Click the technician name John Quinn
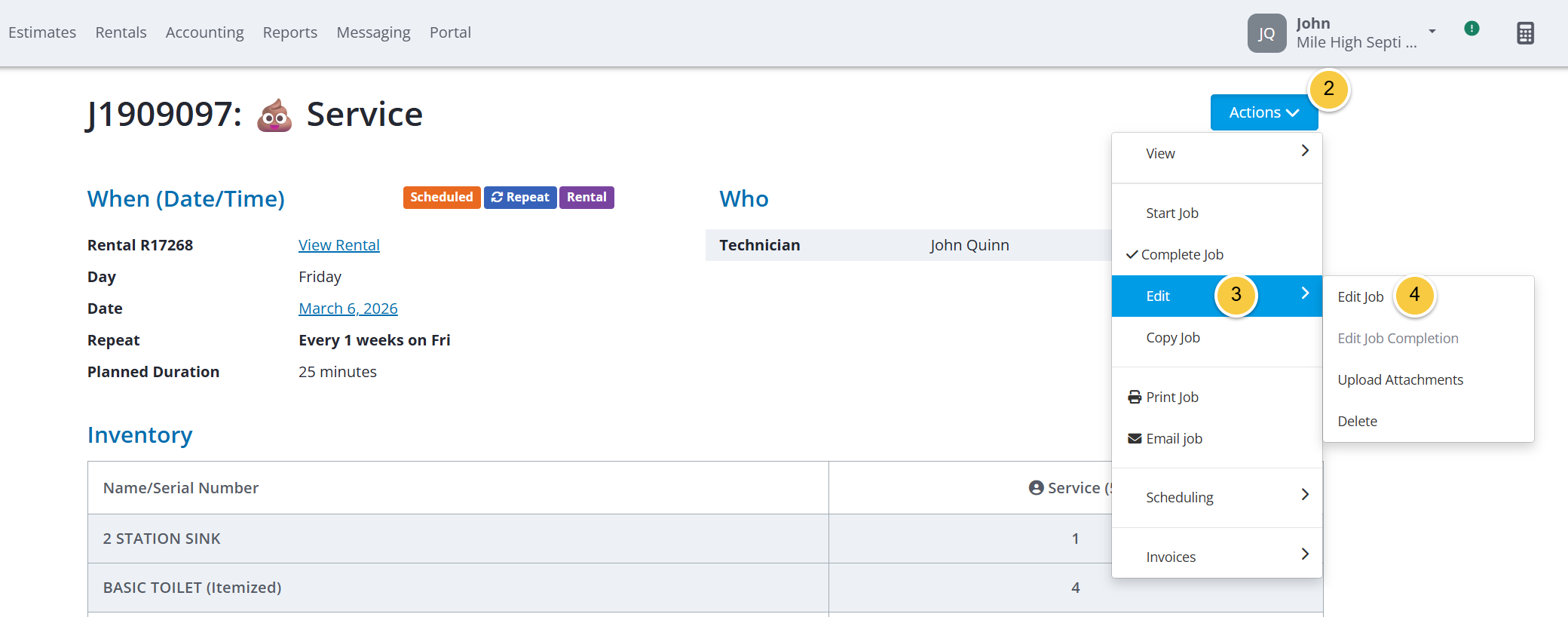1568x617 pixels. click(969, 245)
